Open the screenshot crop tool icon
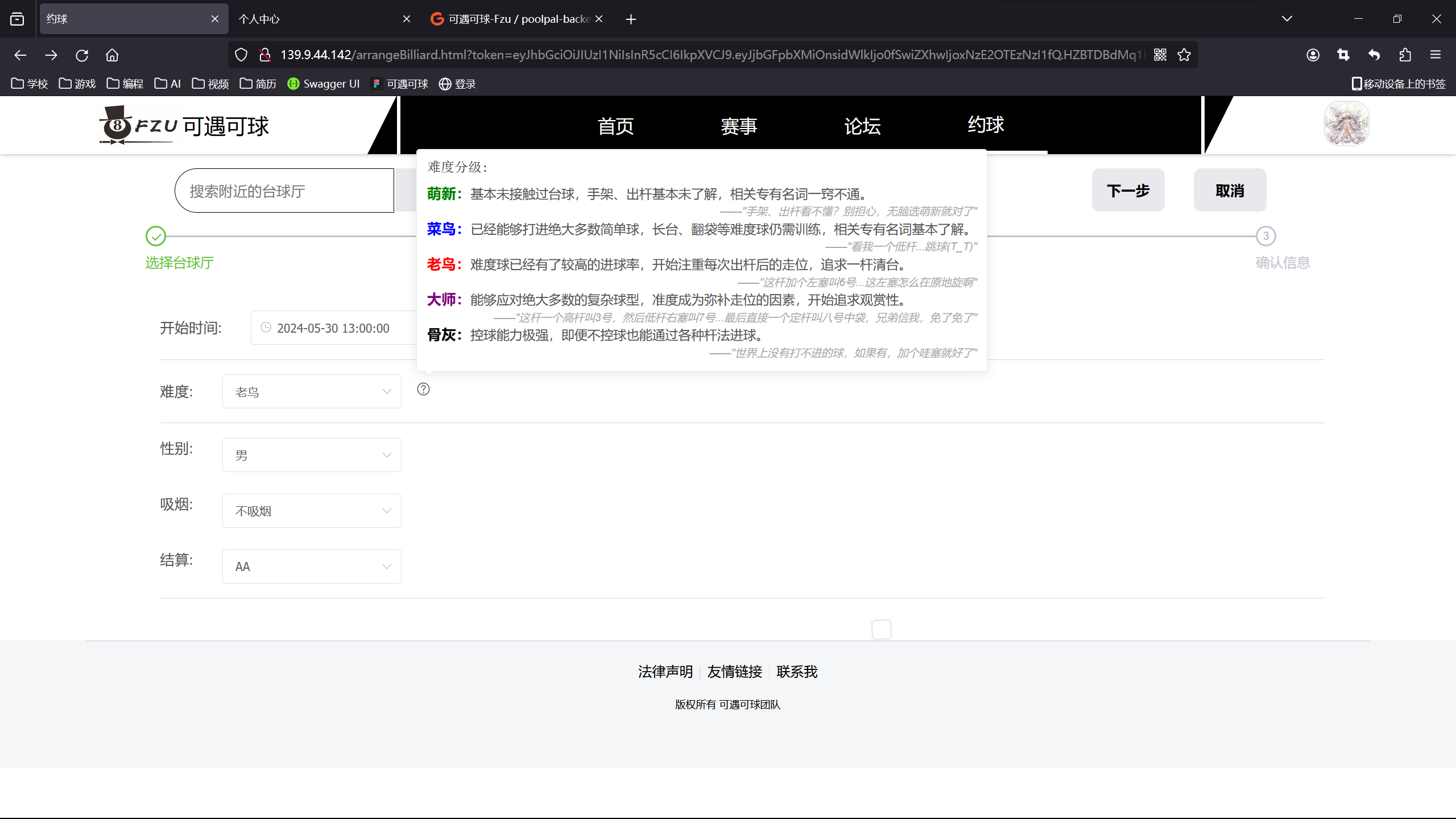This screenshot has width=1456, height=819. 1343,55
